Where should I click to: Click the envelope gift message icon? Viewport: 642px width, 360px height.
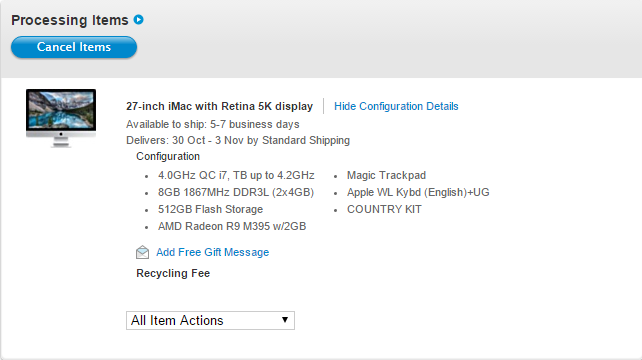tap(142, 252)
